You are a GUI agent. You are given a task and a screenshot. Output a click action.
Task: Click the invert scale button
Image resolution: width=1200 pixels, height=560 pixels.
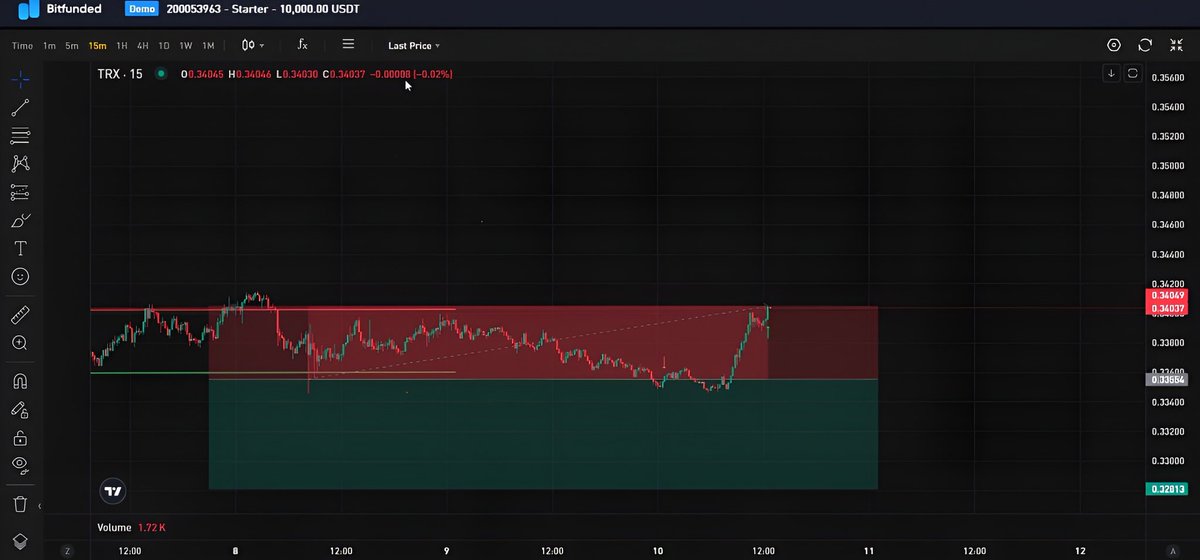pos(1133,74)
